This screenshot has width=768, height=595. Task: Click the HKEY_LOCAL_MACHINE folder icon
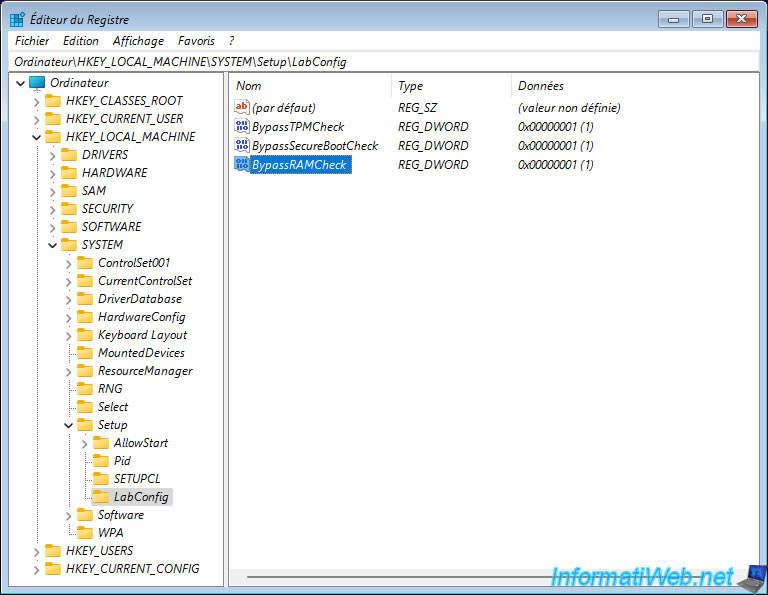tap(53, 137)
